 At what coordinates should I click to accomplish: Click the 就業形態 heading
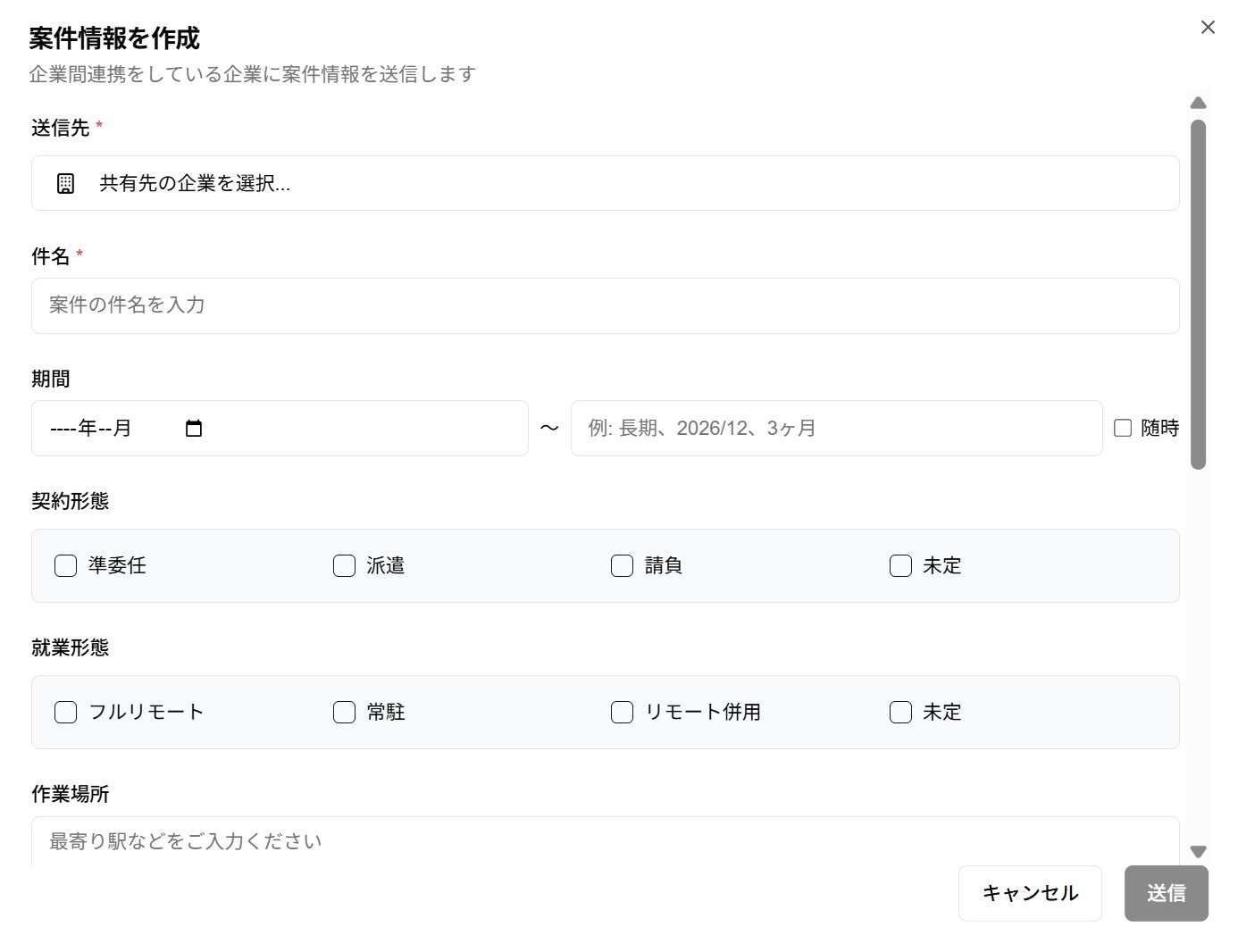coord(71,648)
